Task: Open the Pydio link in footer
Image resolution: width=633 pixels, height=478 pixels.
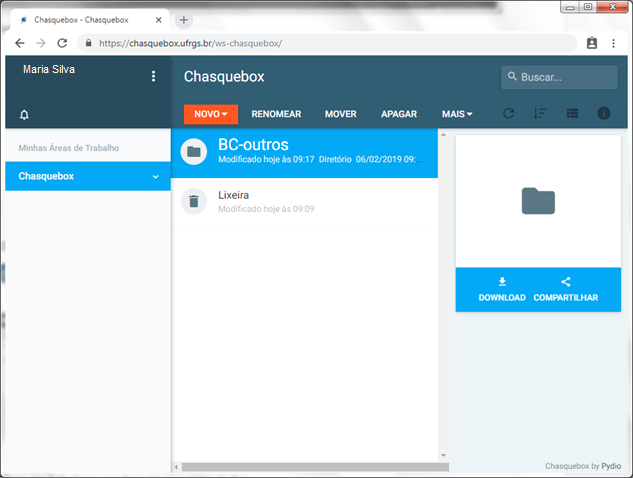Action: coord(611,466)
